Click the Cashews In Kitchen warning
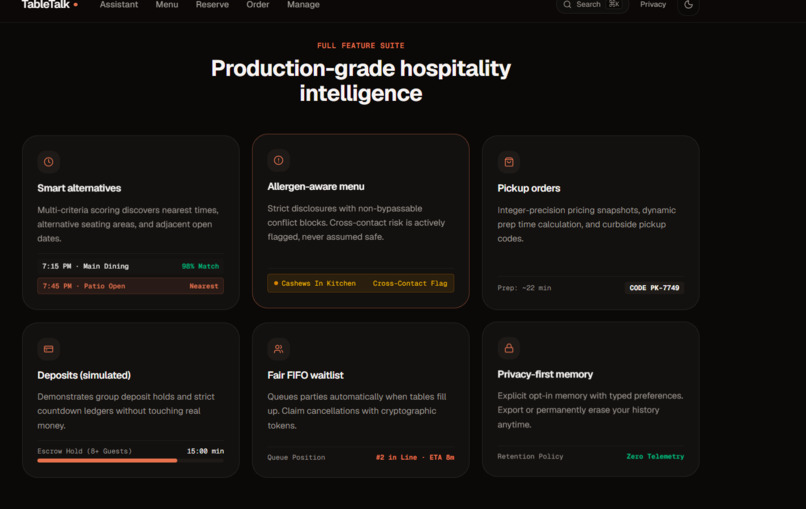Image resolution: width=806 pixels, height=509 pixels. pyautogui.click(x=315, y=283)
